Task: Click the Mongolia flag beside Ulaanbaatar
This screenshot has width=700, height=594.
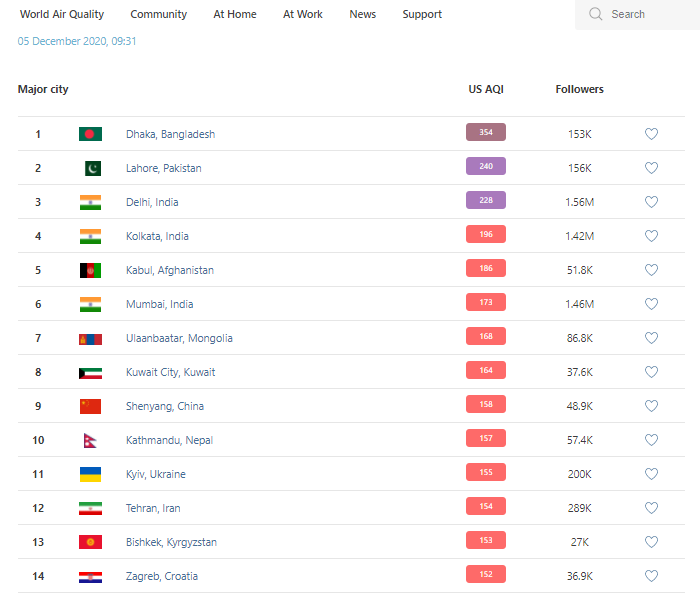Action: [90, 338]
